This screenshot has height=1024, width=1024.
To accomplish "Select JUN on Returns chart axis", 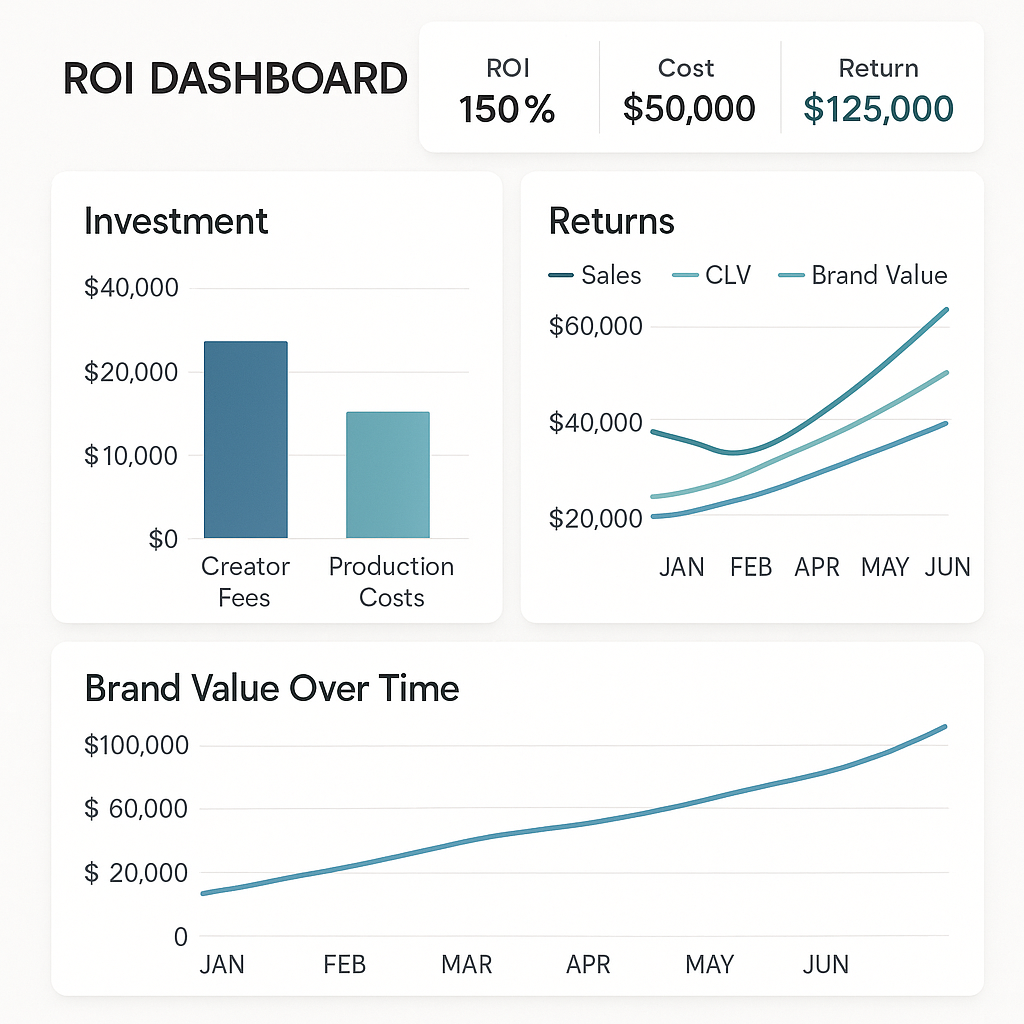I will click(x=948, y=567).
